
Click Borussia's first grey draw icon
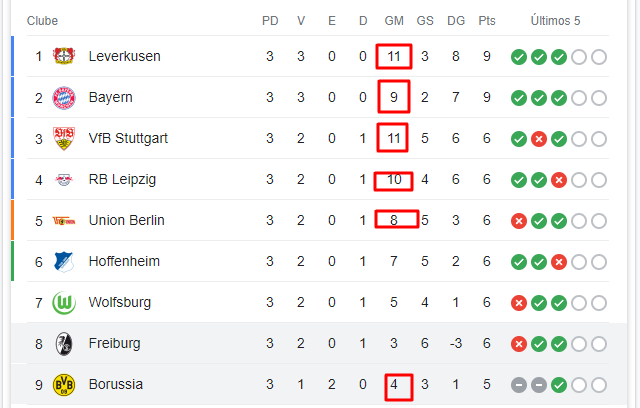[519, 385]
